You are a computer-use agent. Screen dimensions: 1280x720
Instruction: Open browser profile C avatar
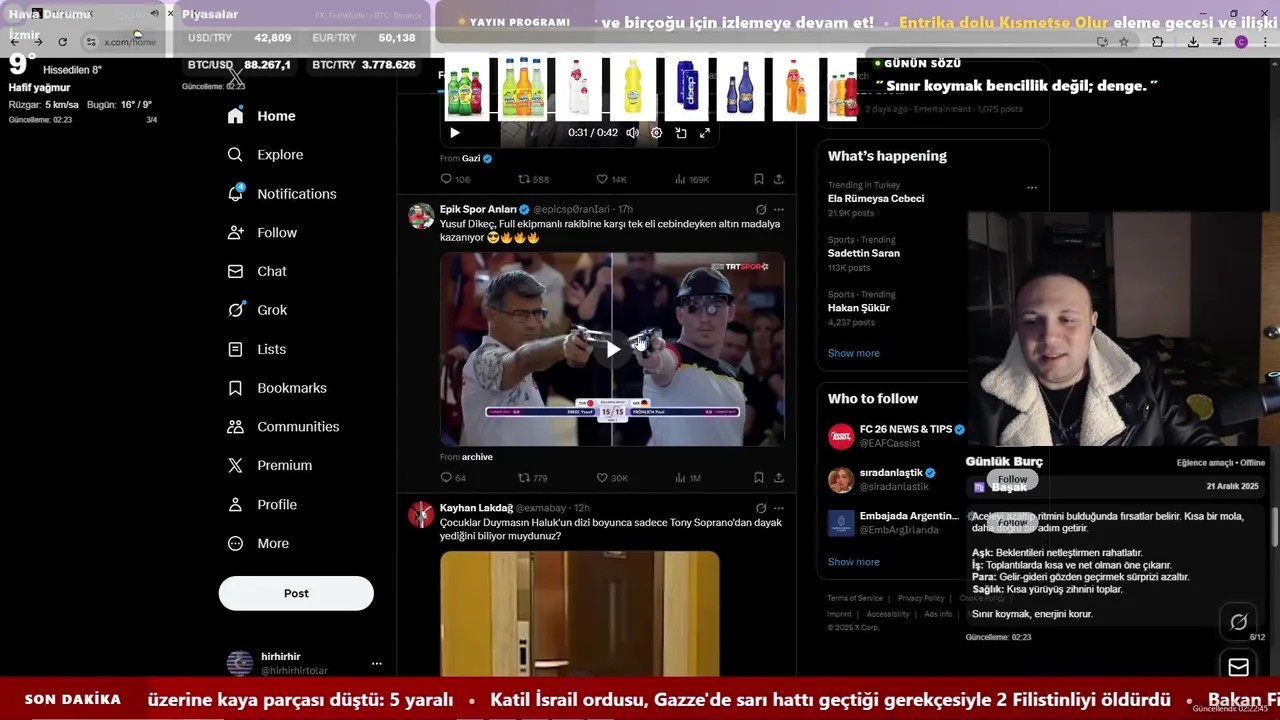click(1241, 42)
